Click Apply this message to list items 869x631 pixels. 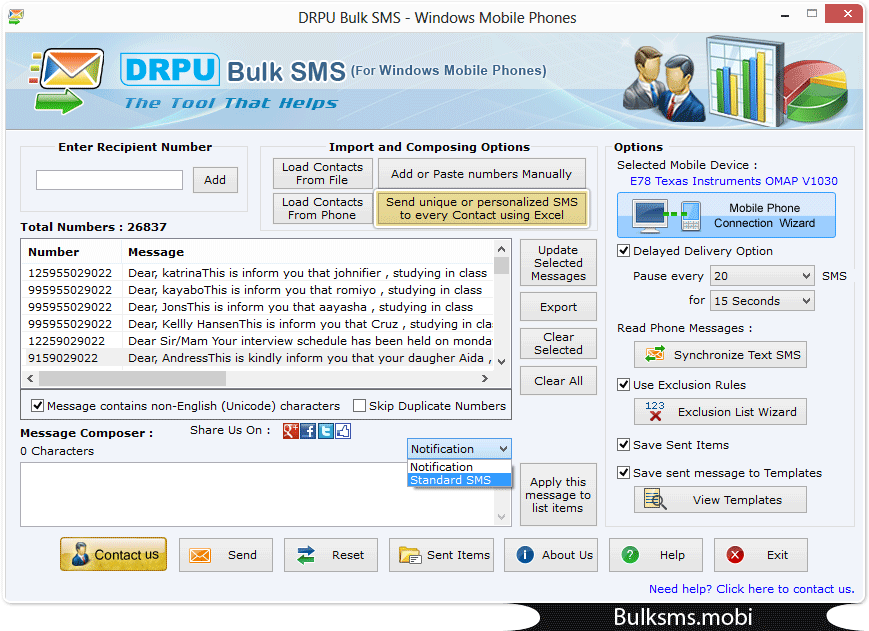click(558, 495)
